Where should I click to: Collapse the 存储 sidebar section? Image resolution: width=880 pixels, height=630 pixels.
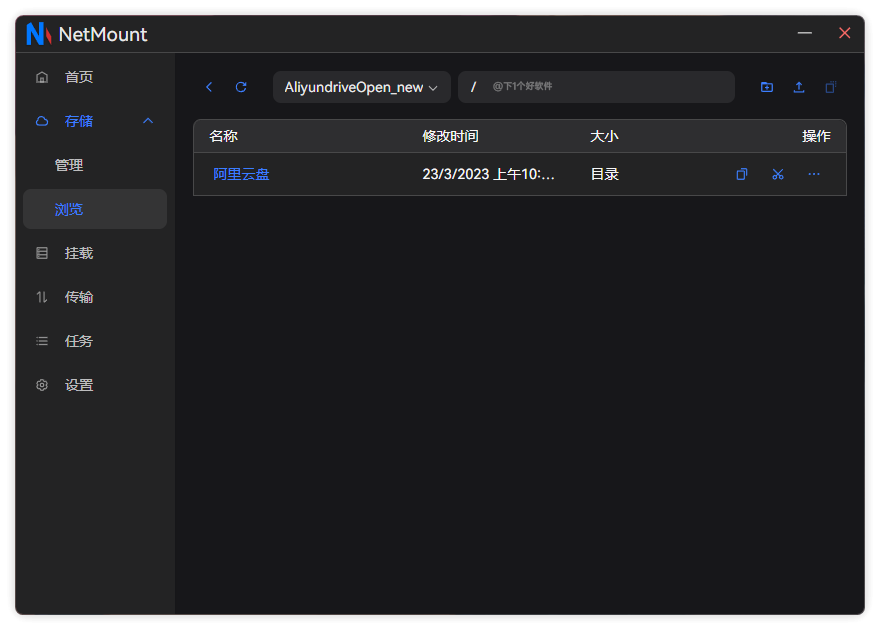(x=148, y=121)
